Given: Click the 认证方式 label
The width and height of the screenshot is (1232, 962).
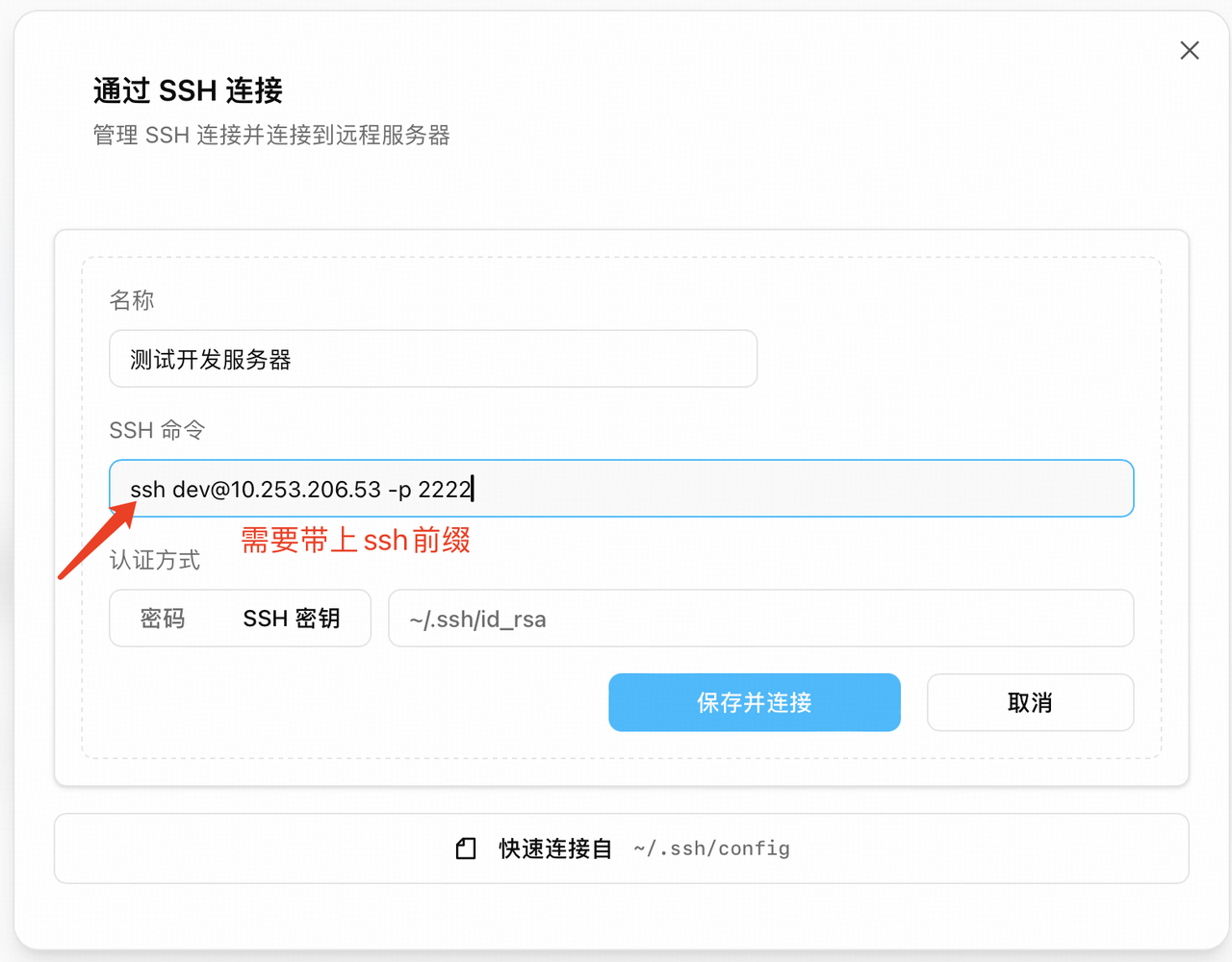Looking at the screenshot, I should (154, 560).
